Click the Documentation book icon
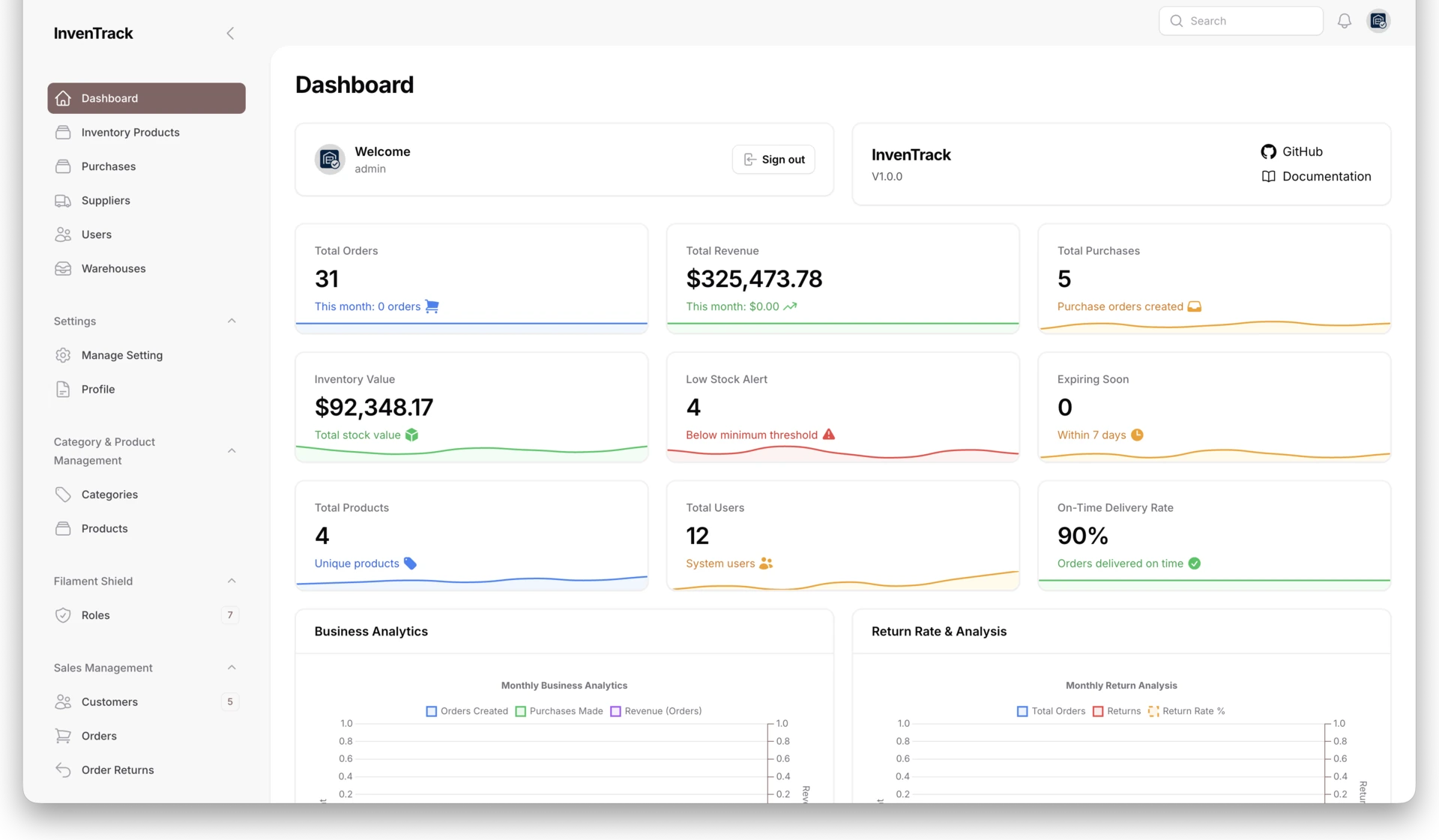 pyautogui.click(x=1268, y=177)
